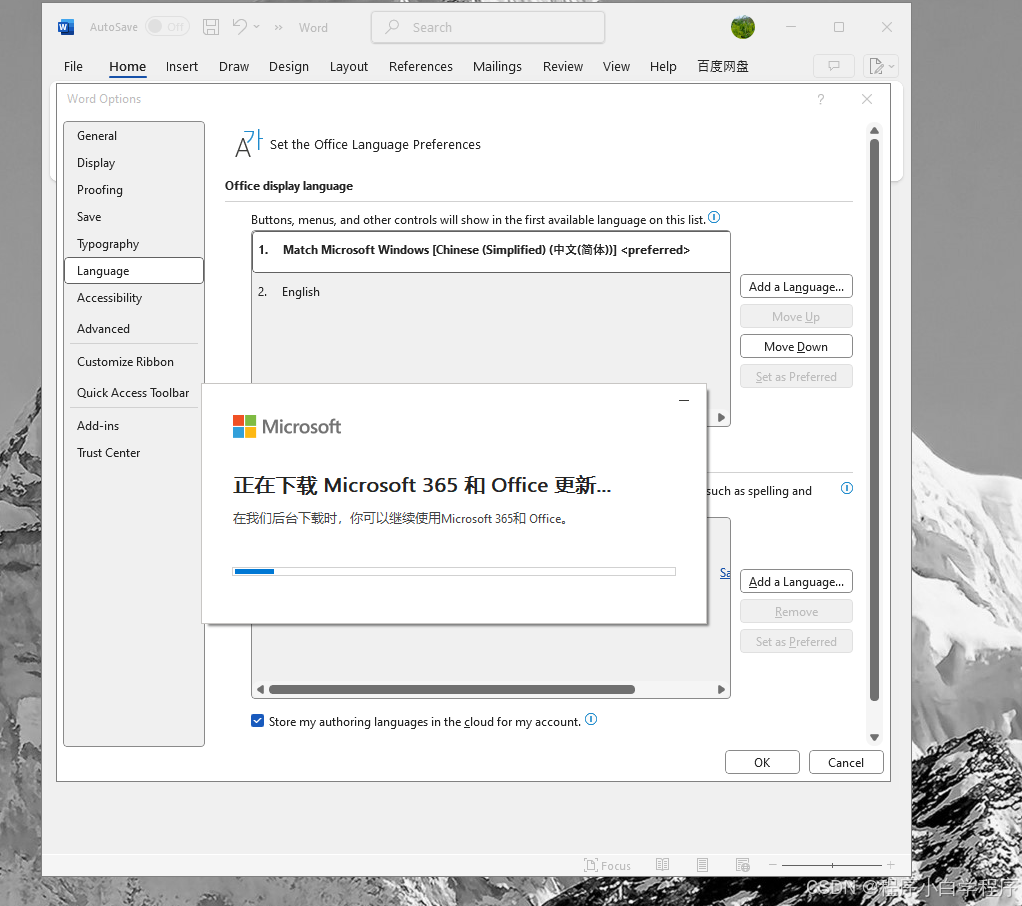The height and width of the screenshot is (906, 1022).
Task: Click the Microsoft four-color logo
Action: 244,426
